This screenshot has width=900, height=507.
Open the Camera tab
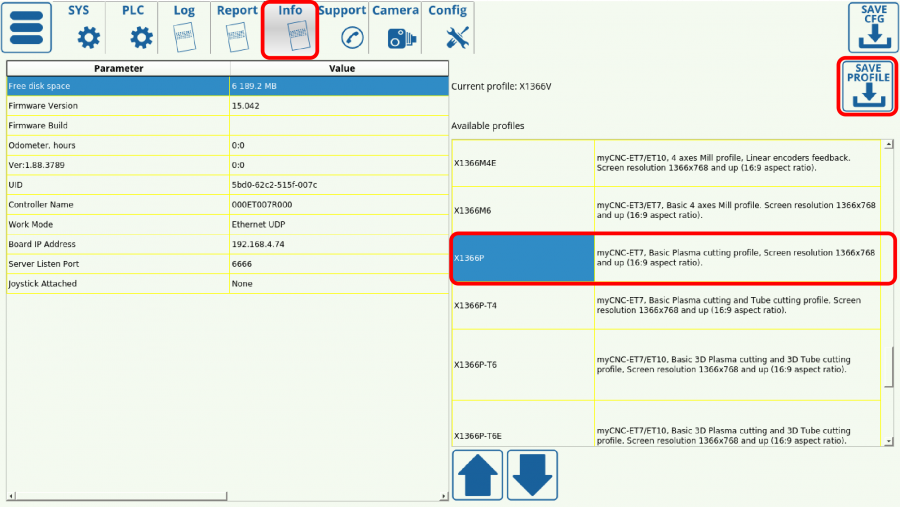[396, 28]
